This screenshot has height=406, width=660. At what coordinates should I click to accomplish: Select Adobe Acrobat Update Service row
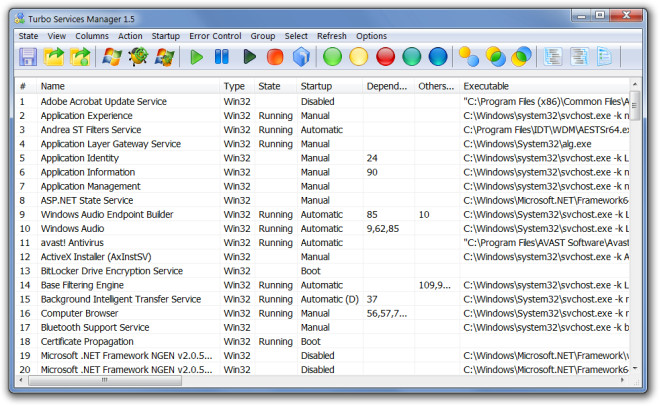[x=322, y=101]
